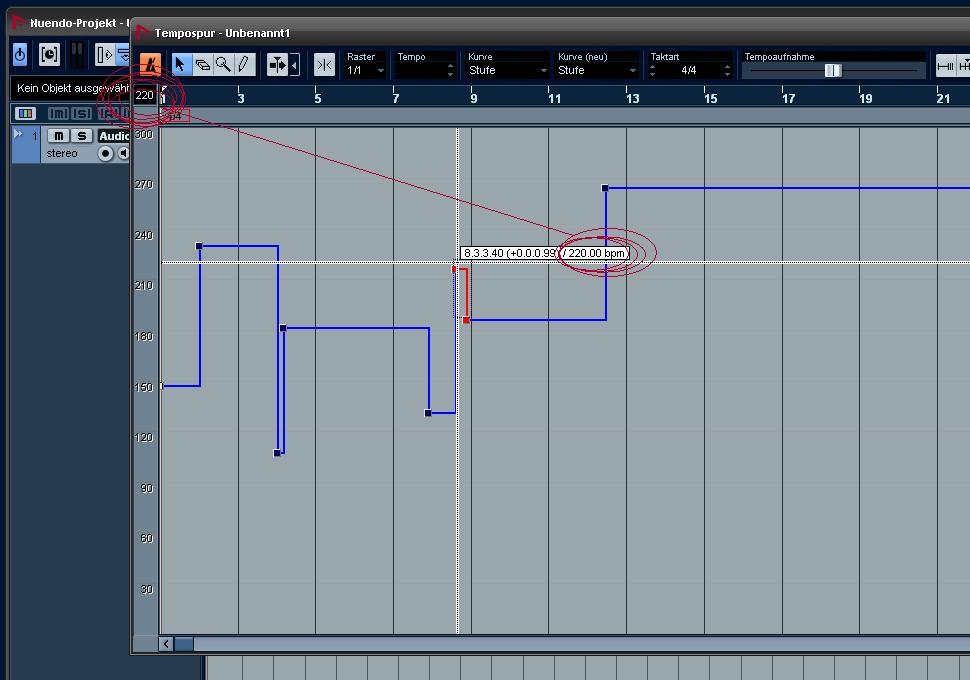The image size is (970, 680).
Task: Click the small arrow beside Autoscroll
Action: [295, 64]
